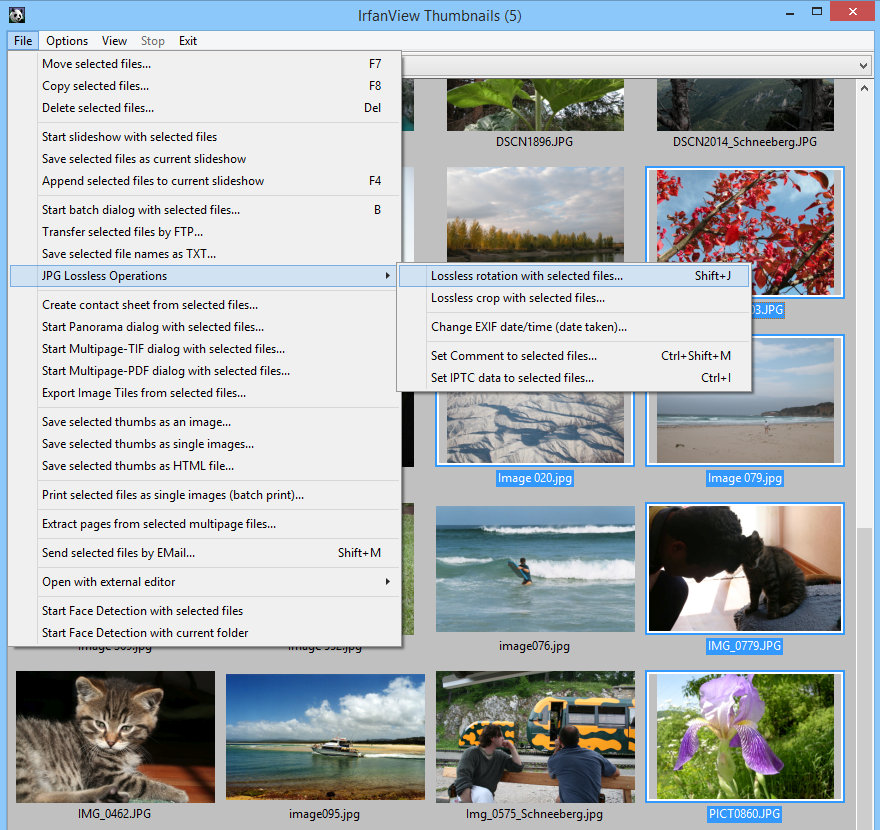Click Exit in the menu bar

click(x=188, y=41)
